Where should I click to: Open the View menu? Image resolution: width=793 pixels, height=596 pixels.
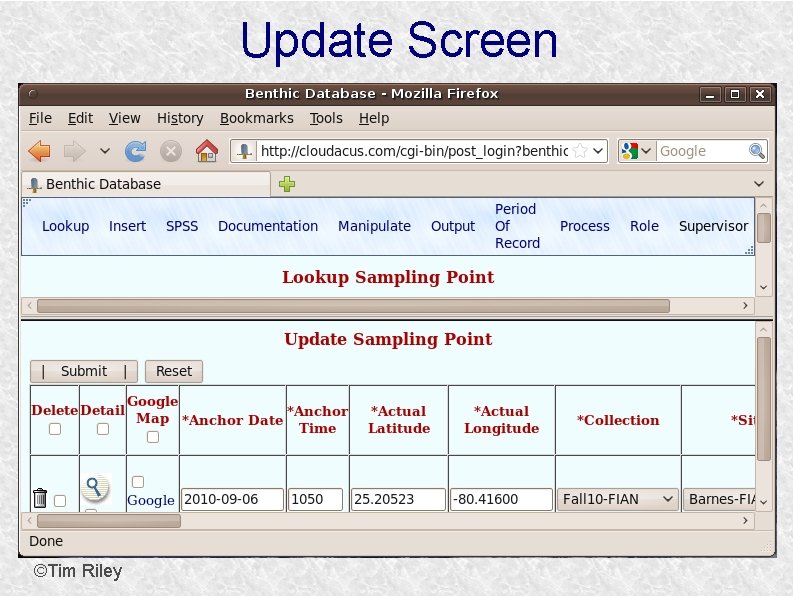click(x=124, y=118)
